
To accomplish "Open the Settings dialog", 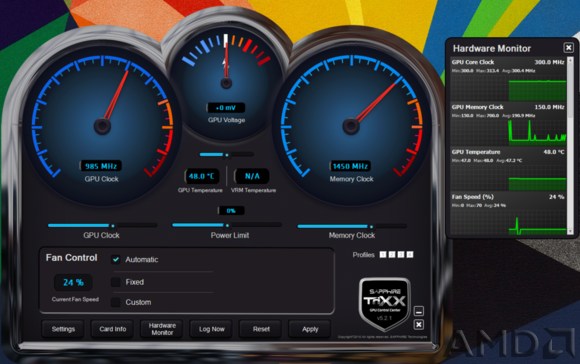I will point(63,329).
